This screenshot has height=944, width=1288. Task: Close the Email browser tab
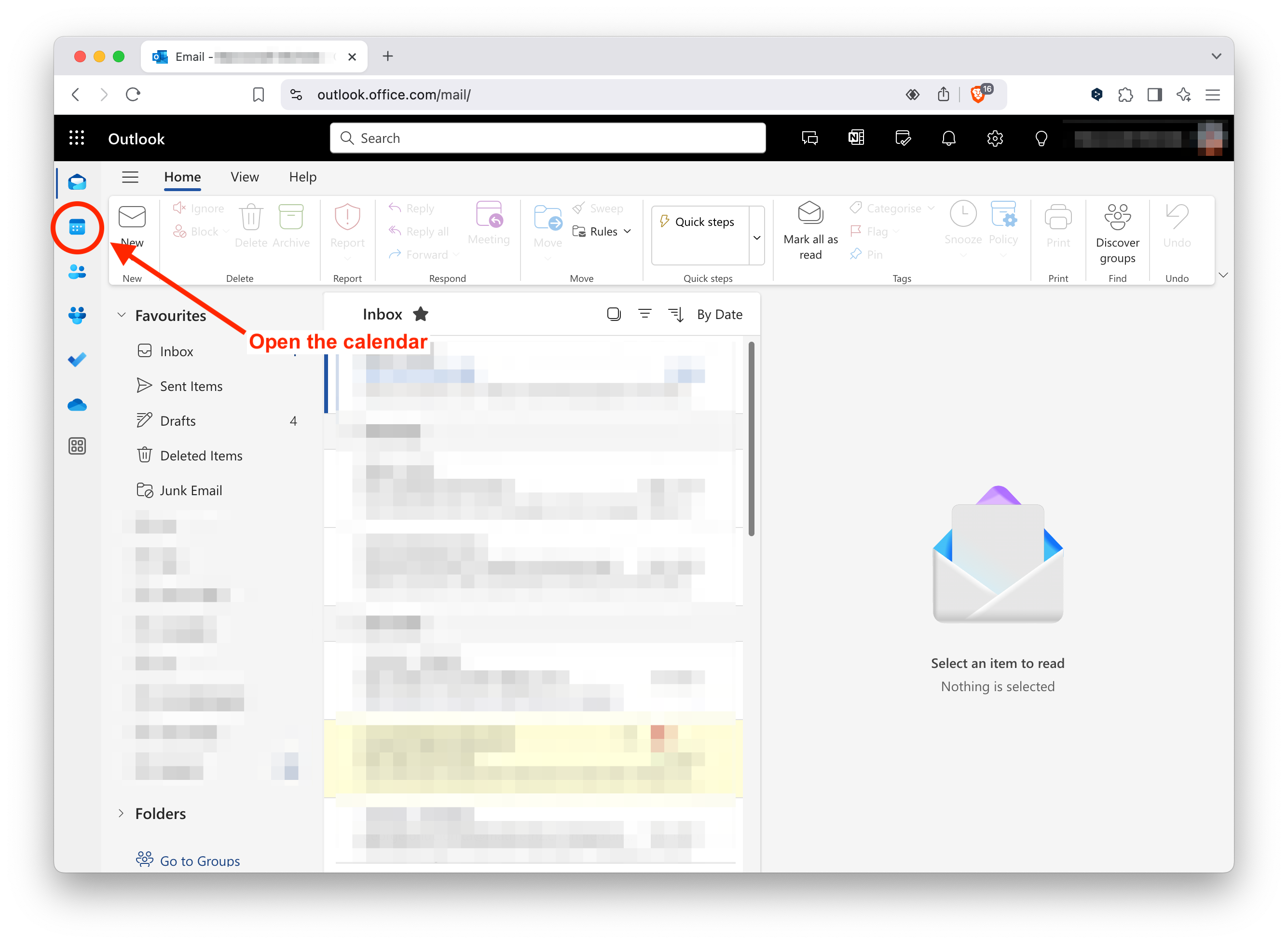(352, 56)
